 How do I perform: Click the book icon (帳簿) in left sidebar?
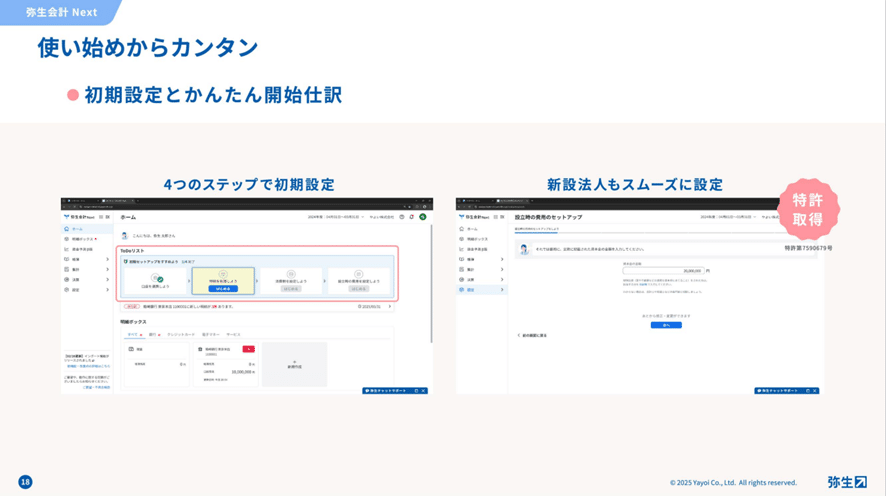point(67,259)
